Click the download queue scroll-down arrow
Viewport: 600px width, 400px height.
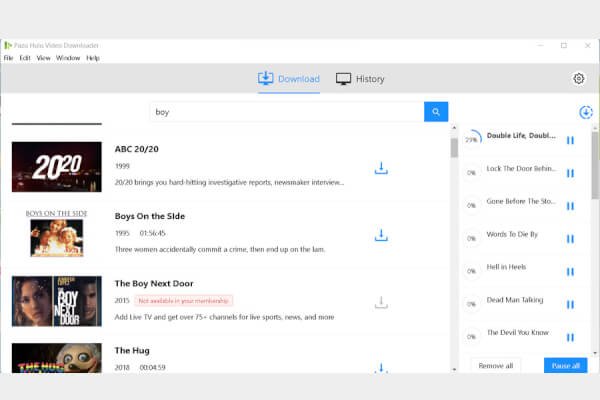595,353
